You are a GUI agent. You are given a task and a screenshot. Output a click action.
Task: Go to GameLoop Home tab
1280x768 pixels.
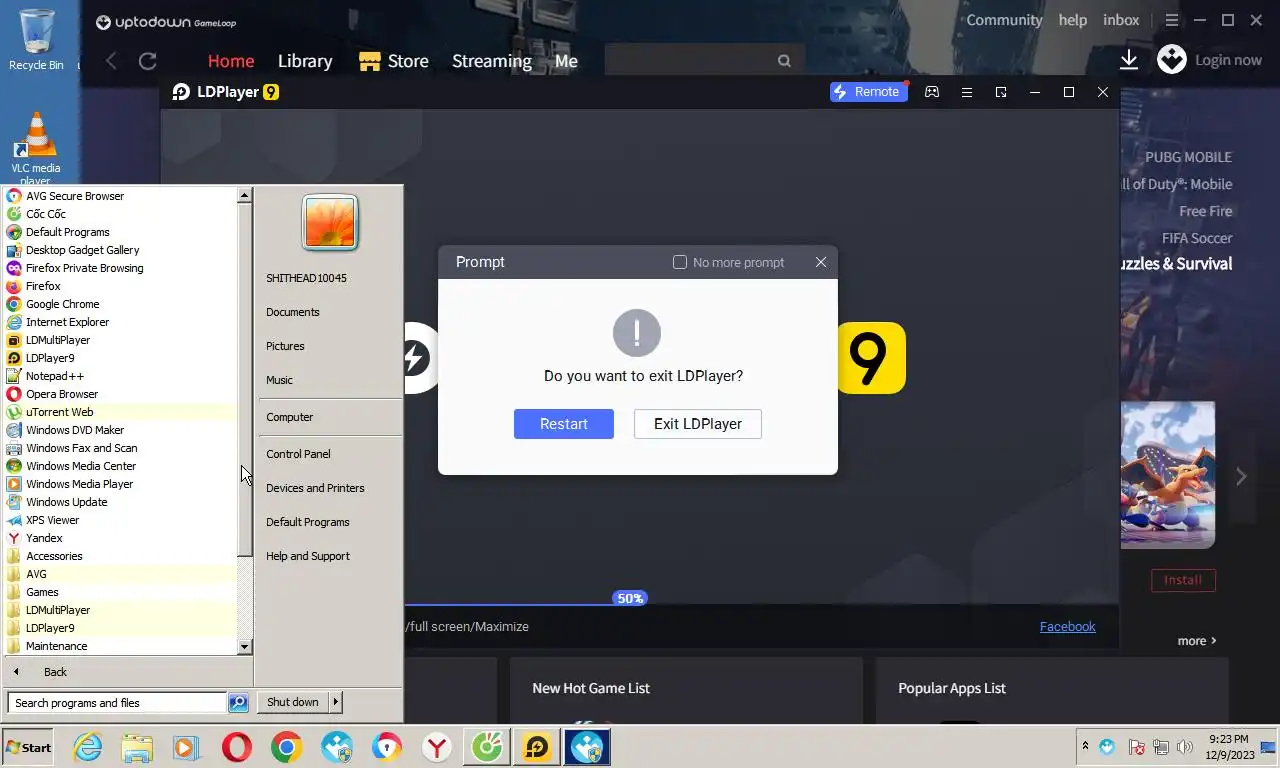[231, 61]
